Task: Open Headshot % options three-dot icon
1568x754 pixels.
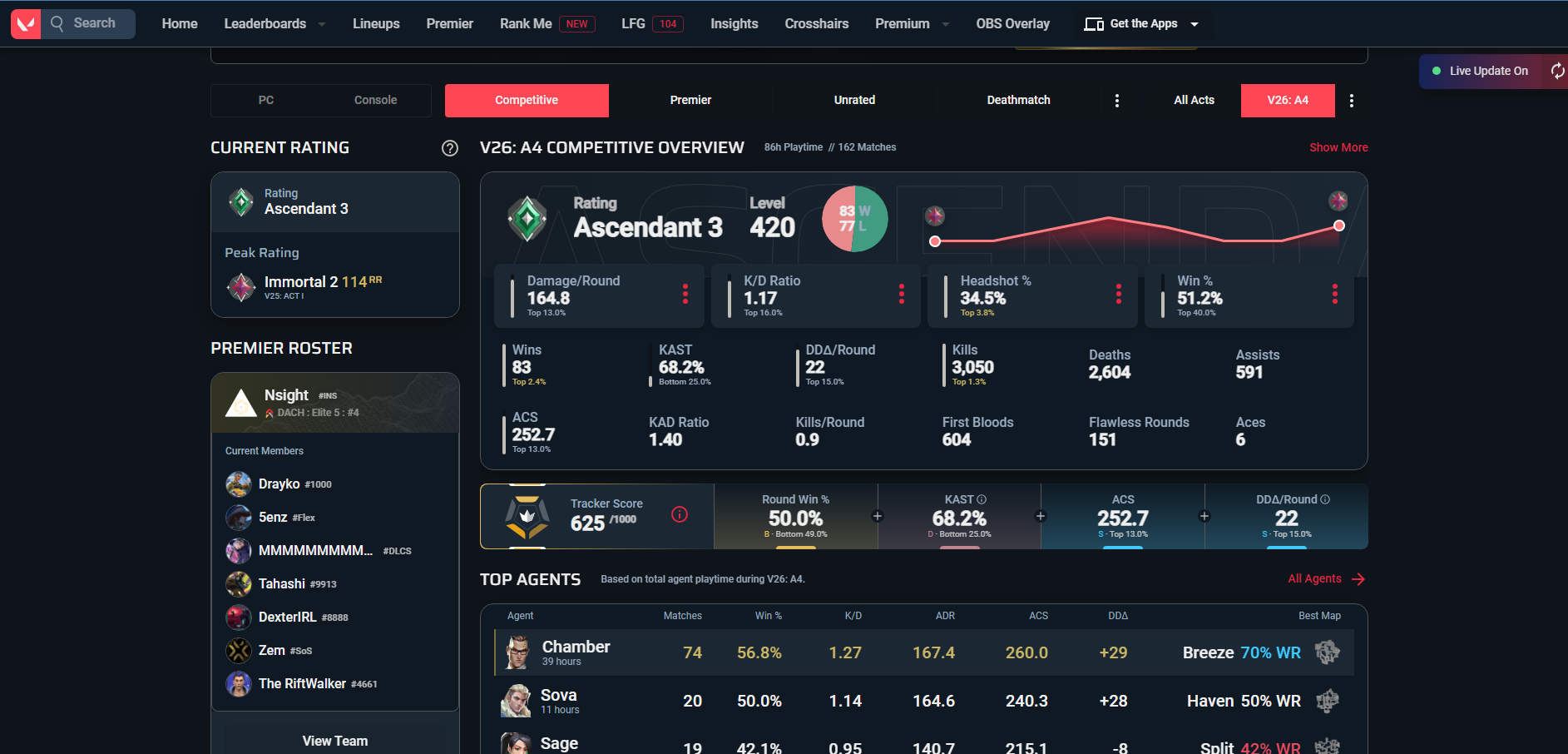Action: point(1119,294)
